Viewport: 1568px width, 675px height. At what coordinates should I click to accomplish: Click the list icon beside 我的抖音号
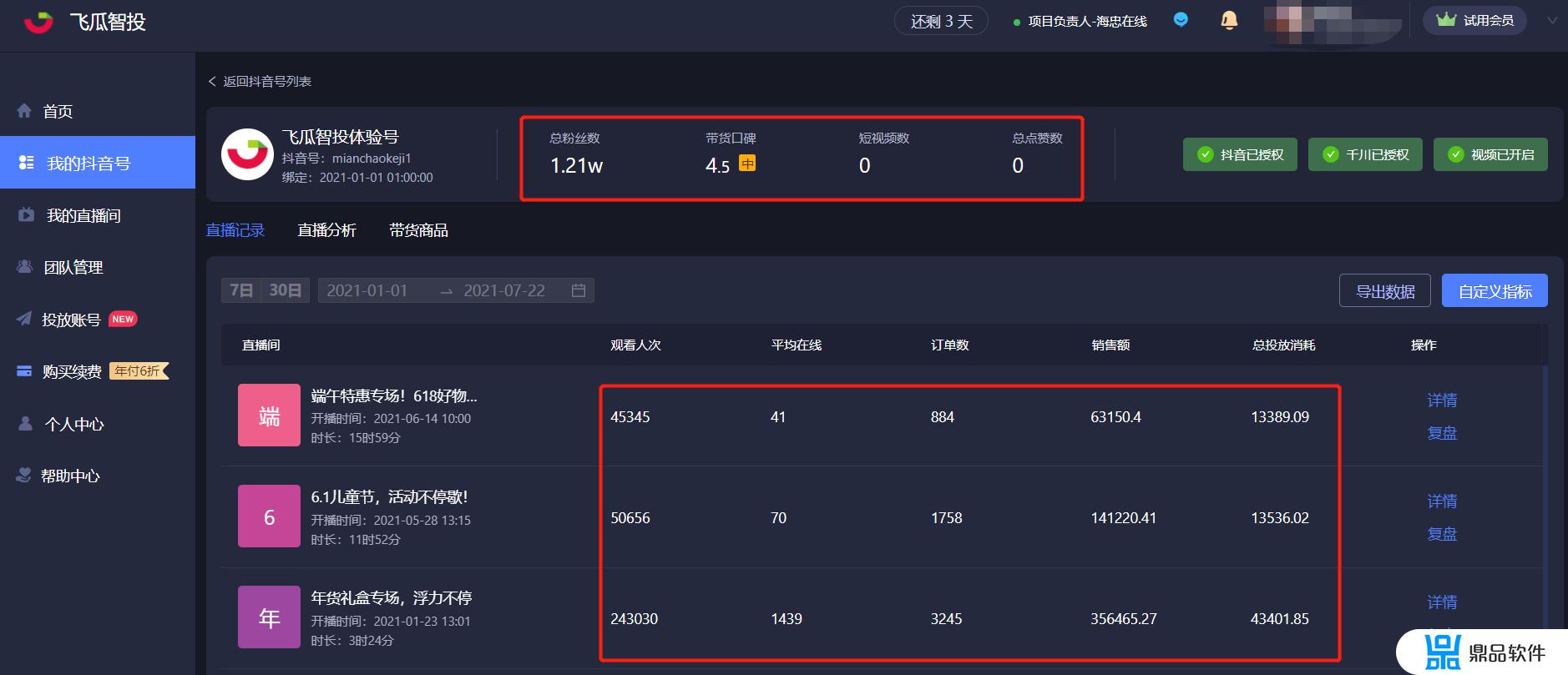(26, 162)
